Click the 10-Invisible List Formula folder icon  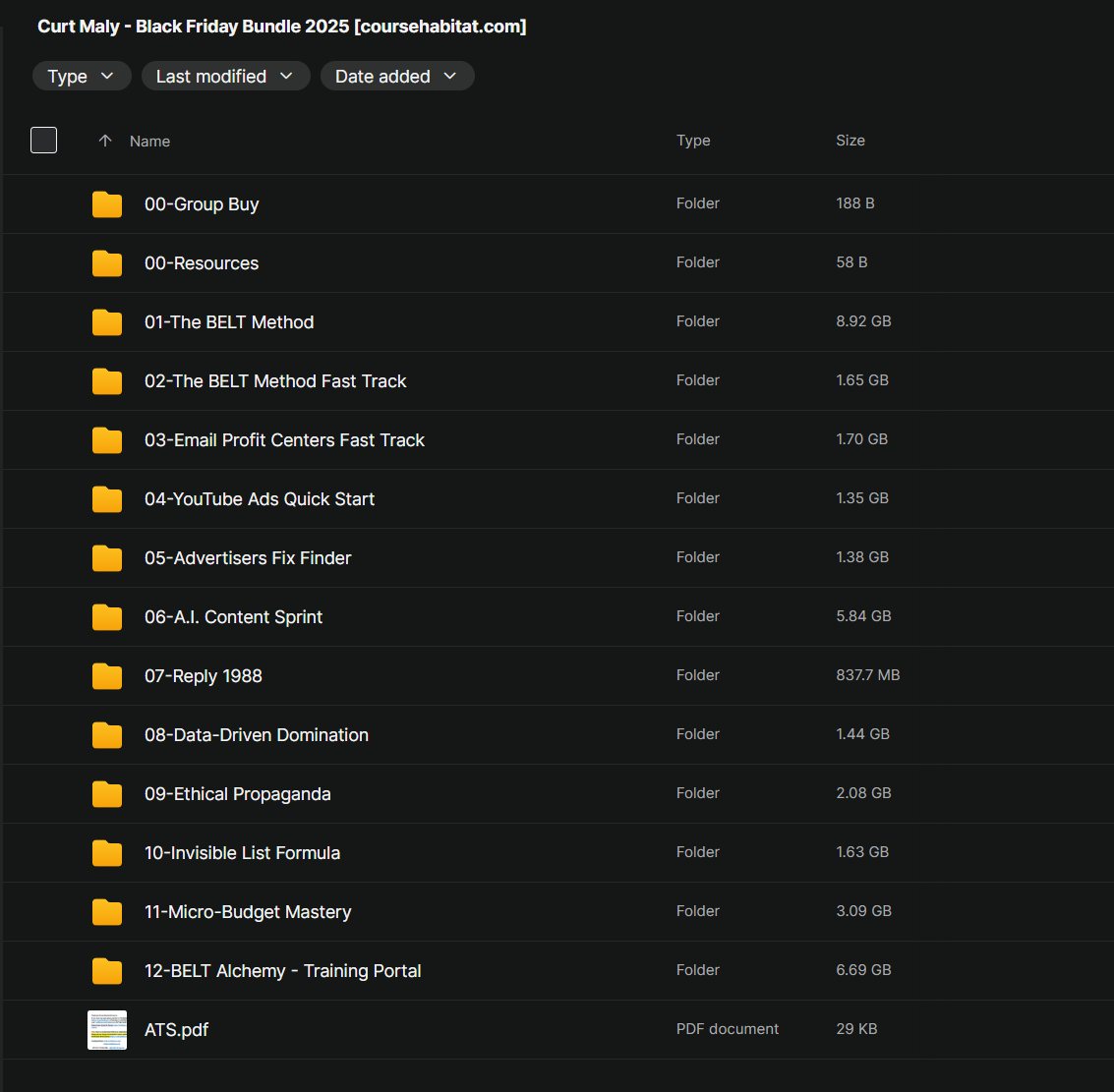click(107, 853)
